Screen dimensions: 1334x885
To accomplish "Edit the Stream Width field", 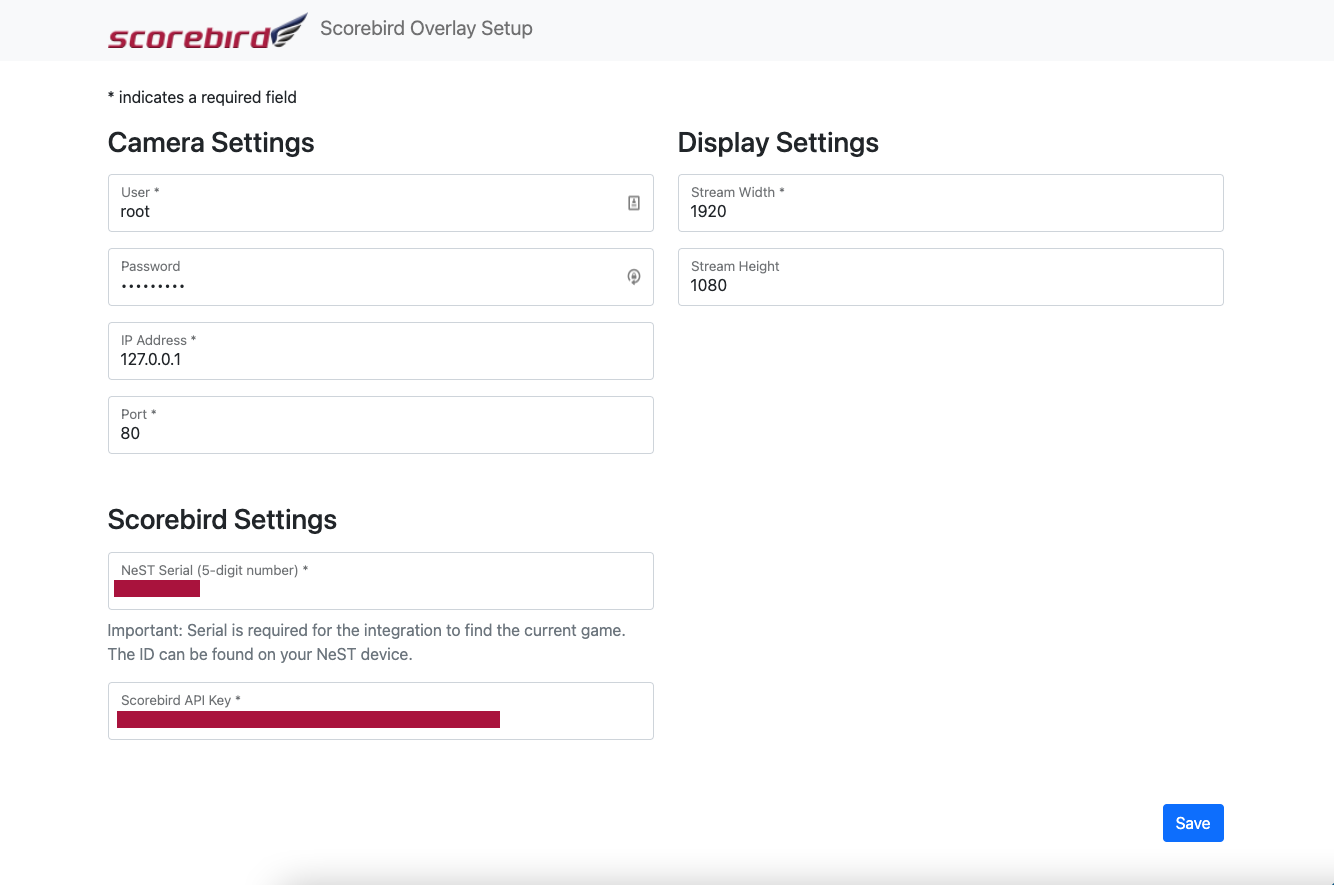I will click(x=951, y=203).
